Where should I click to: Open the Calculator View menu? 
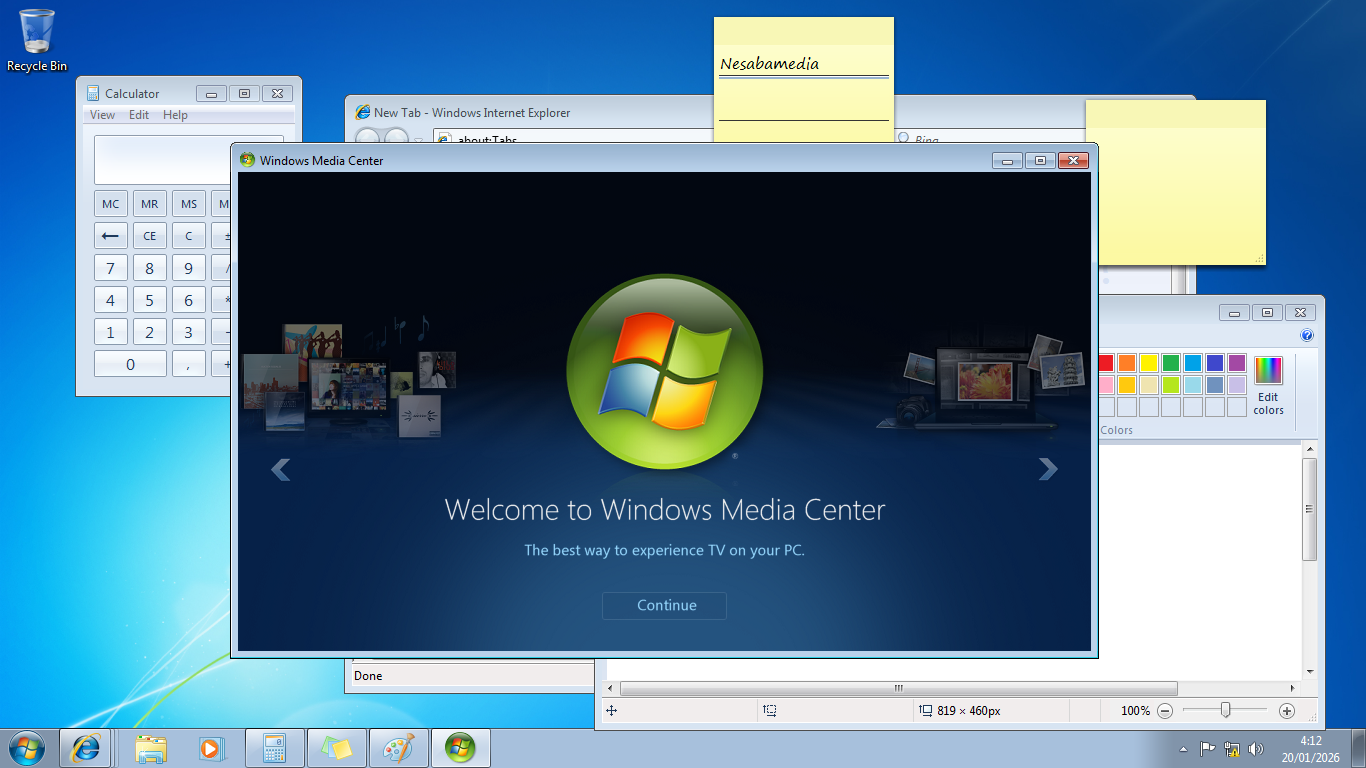pyautogui.click(x=102, y=115)
